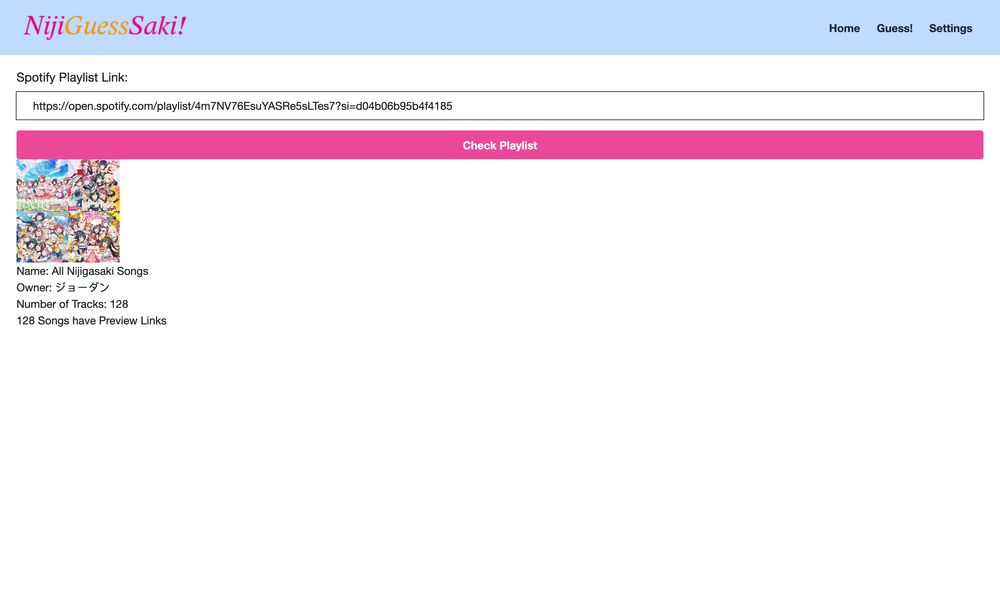Click the "Spotify Playlist Link:" label
This screenshot has height=591, width=1000.
[x=72, y=77]
